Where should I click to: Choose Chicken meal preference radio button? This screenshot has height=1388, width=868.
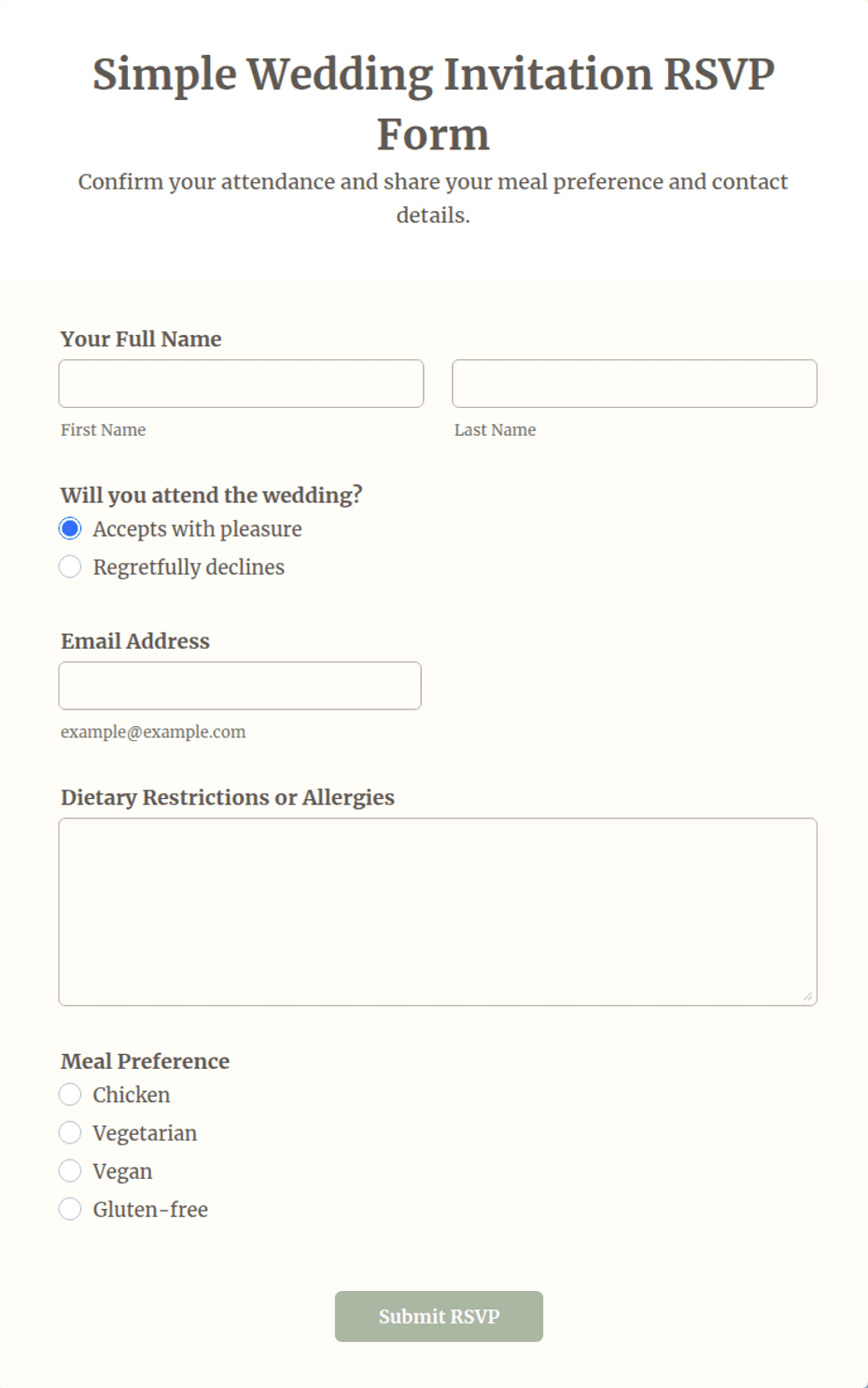70,1095
